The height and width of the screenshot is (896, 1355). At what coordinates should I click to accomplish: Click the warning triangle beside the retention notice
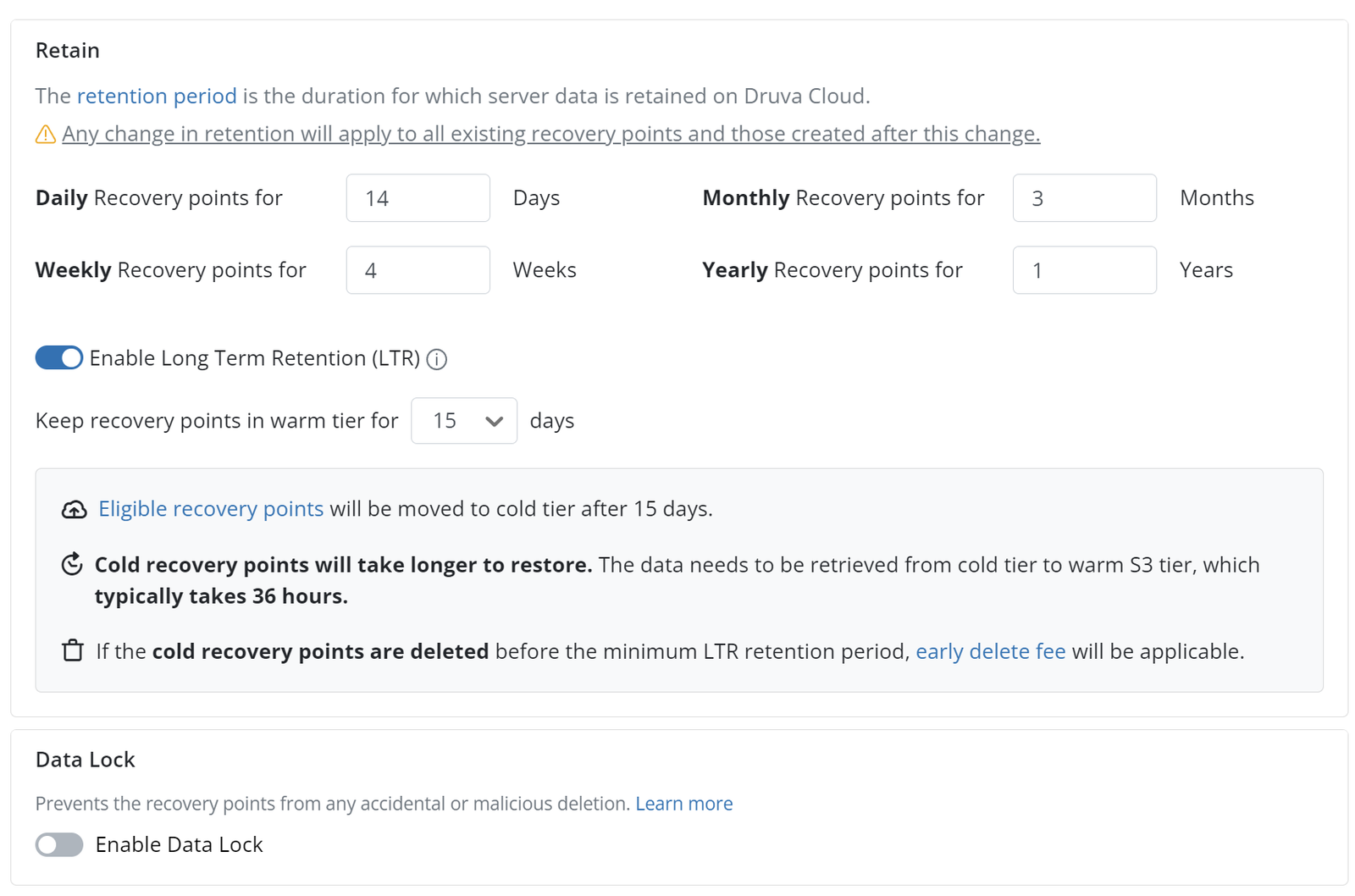pyautogui.click(x=45, y=133)
